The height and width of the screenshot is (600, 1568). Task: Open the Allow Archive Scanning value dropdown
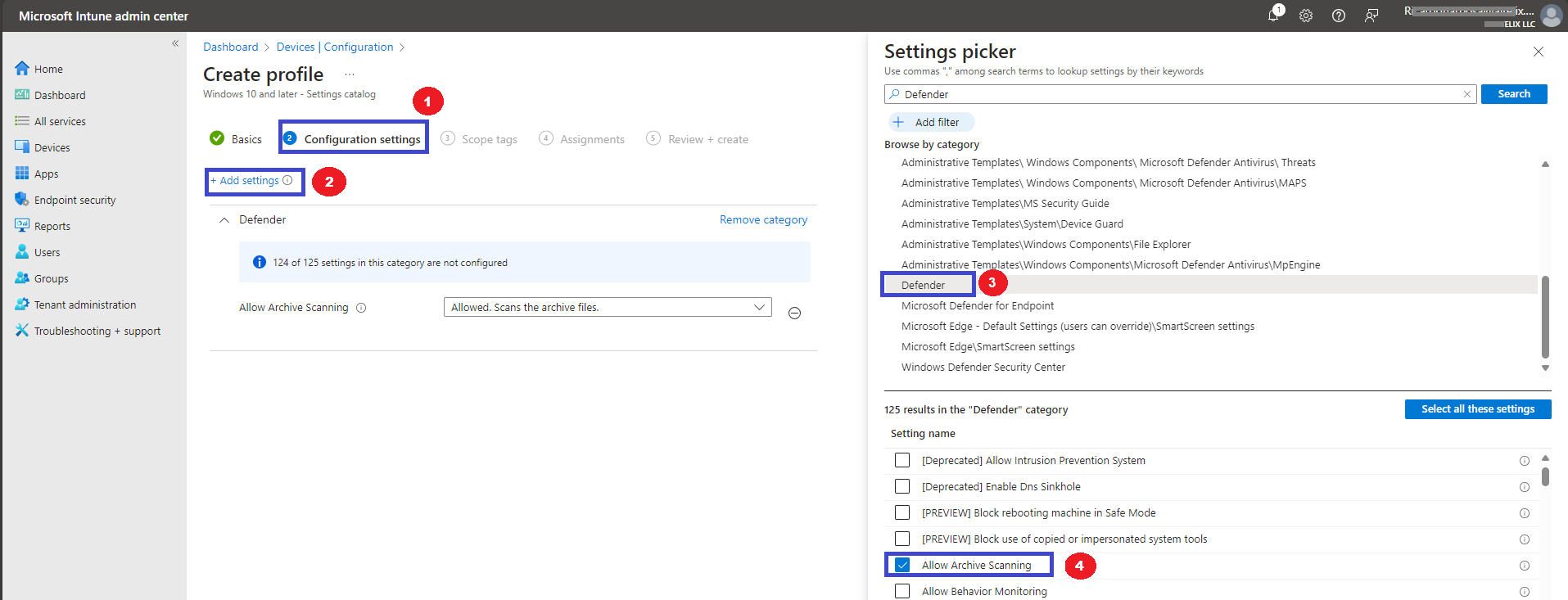(x=608, y=307)
